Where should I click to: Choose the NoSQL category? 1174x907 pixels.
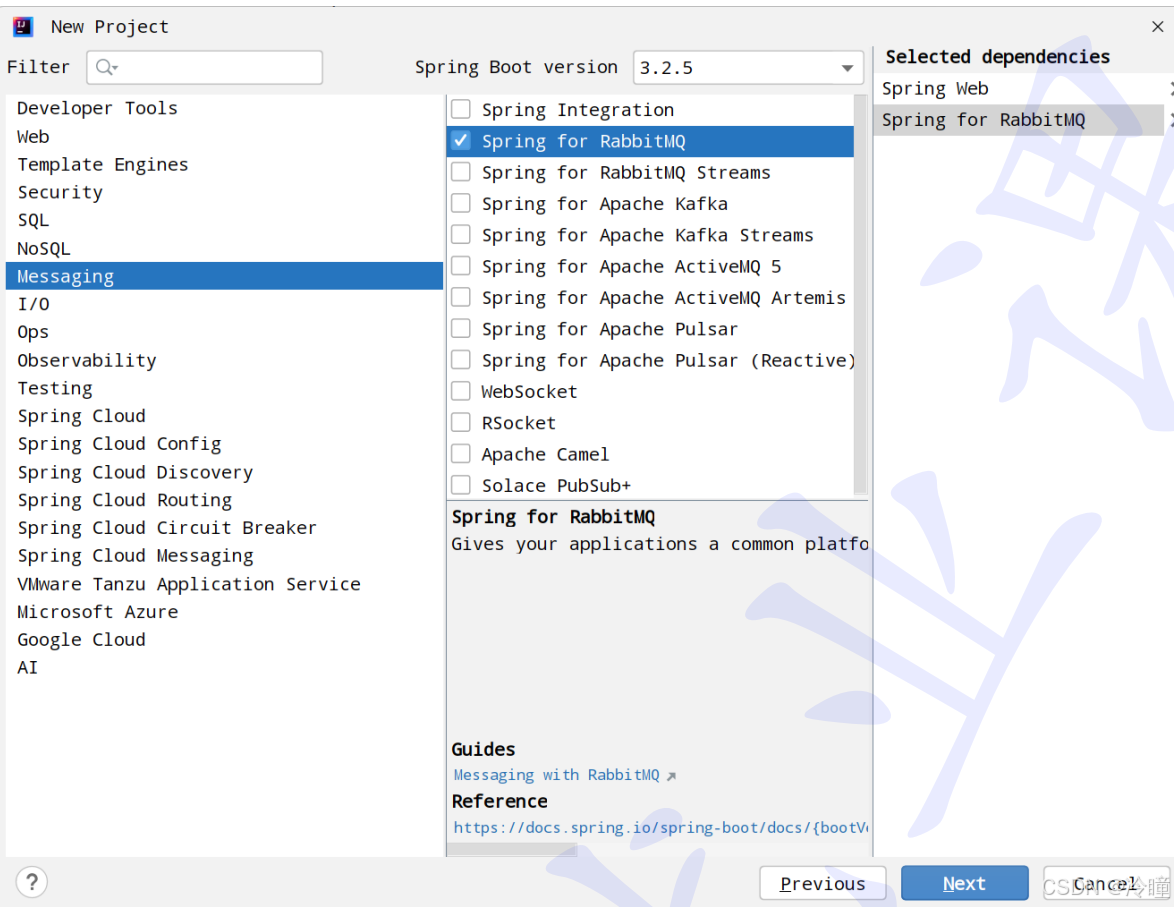[x=224, y=249]
